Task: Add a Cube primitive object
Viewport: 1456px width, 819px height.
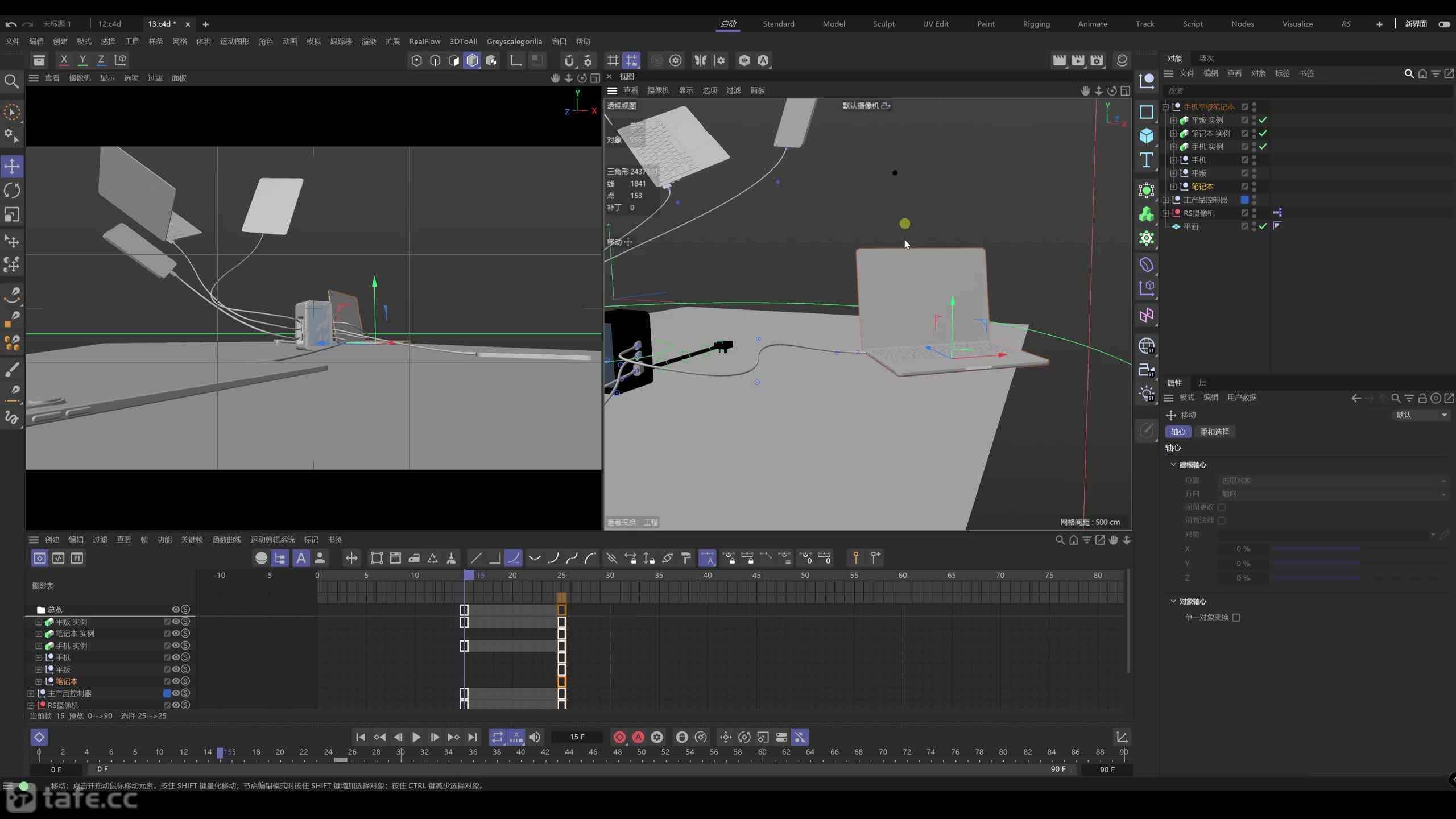Action: pos(1147,135)
